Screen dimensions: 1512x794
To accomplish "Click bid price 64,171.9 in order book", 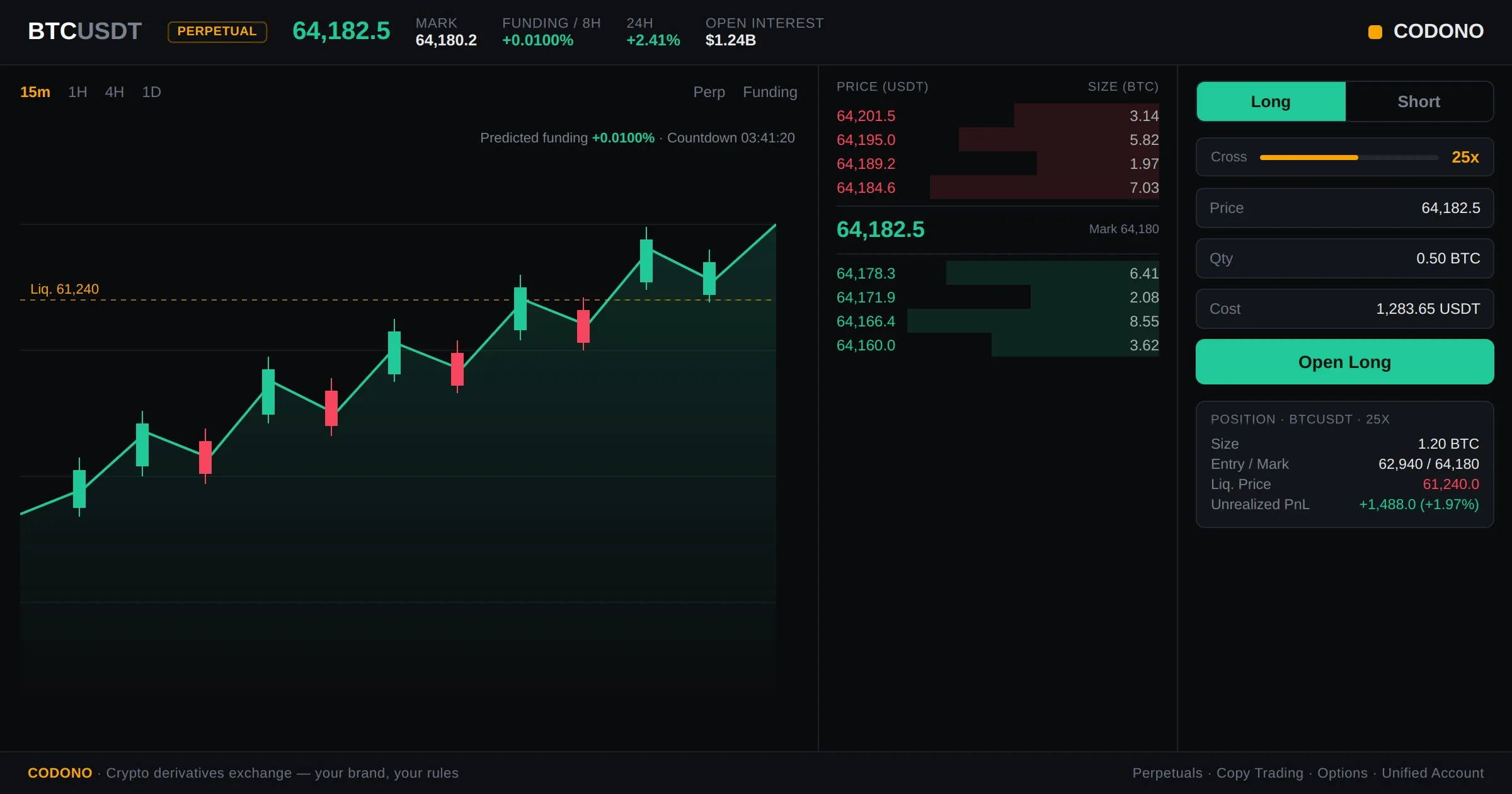I will [x=866, y=297].
